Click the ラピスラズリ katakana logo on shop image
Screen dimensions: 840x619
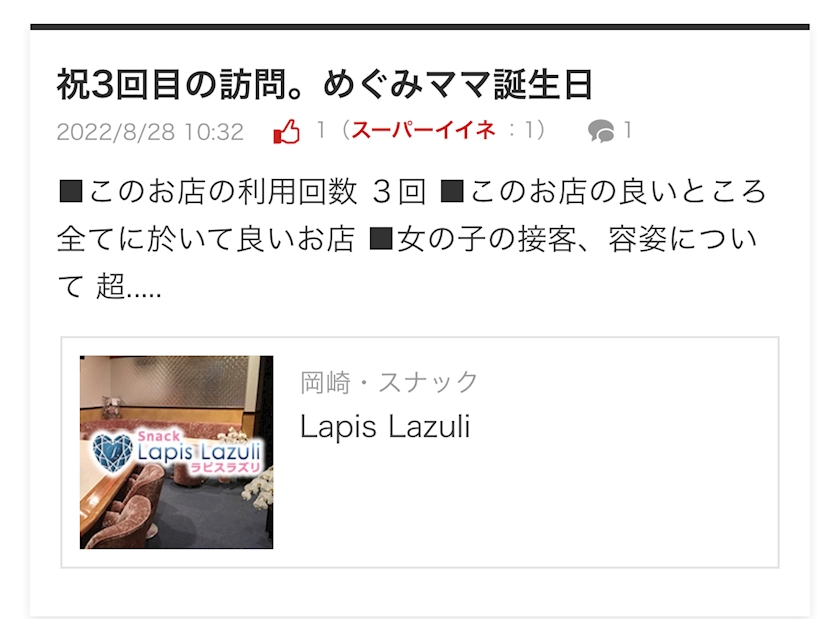(x=225, y=466)
